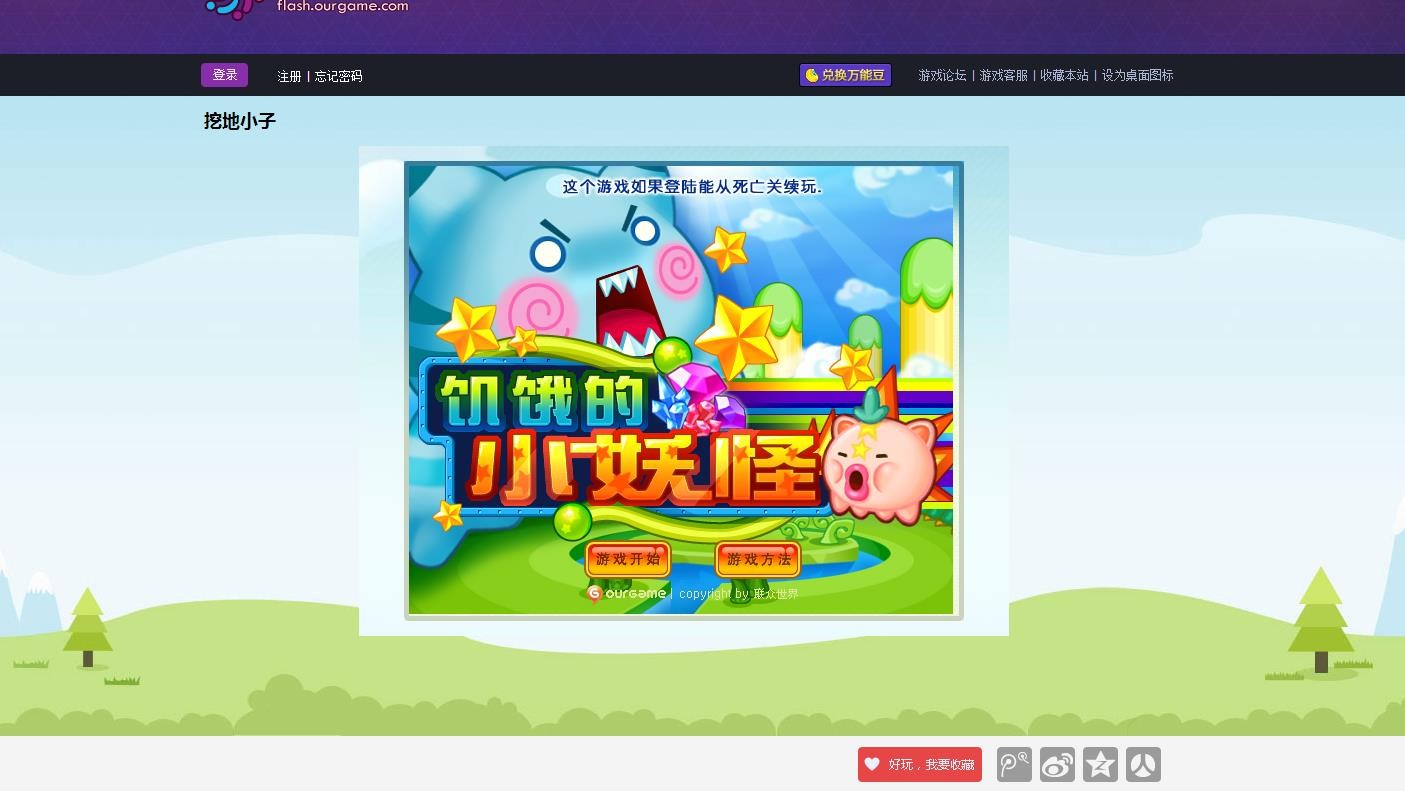The width and height of the screenshot is (1405, 791).
Task: Click the 这个游戏如果登陆能从死亡关续玩 notice text
Action: coord(692,186)
